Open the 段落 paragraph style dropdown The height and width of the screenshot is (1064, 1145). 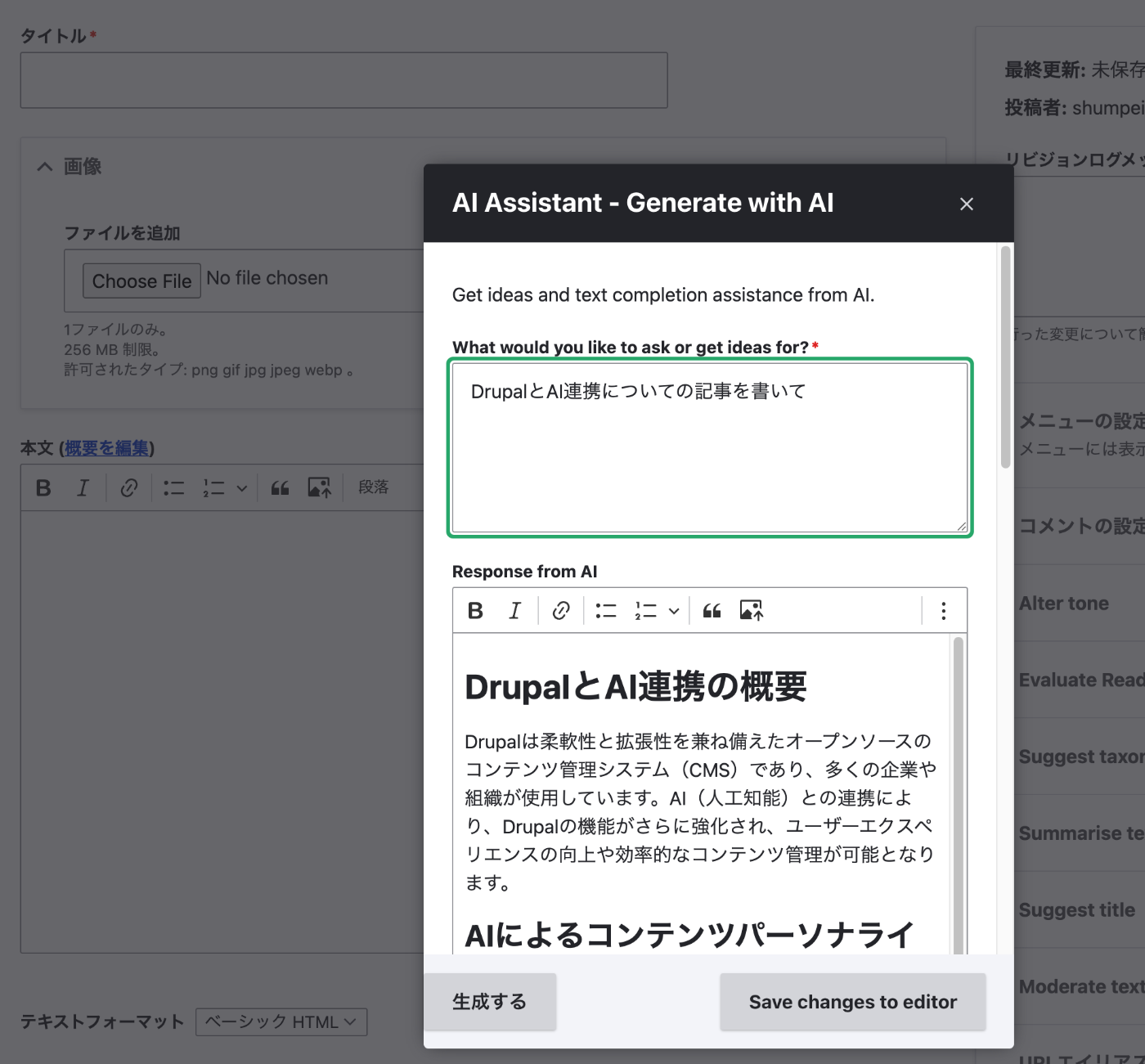click(373, 487)
